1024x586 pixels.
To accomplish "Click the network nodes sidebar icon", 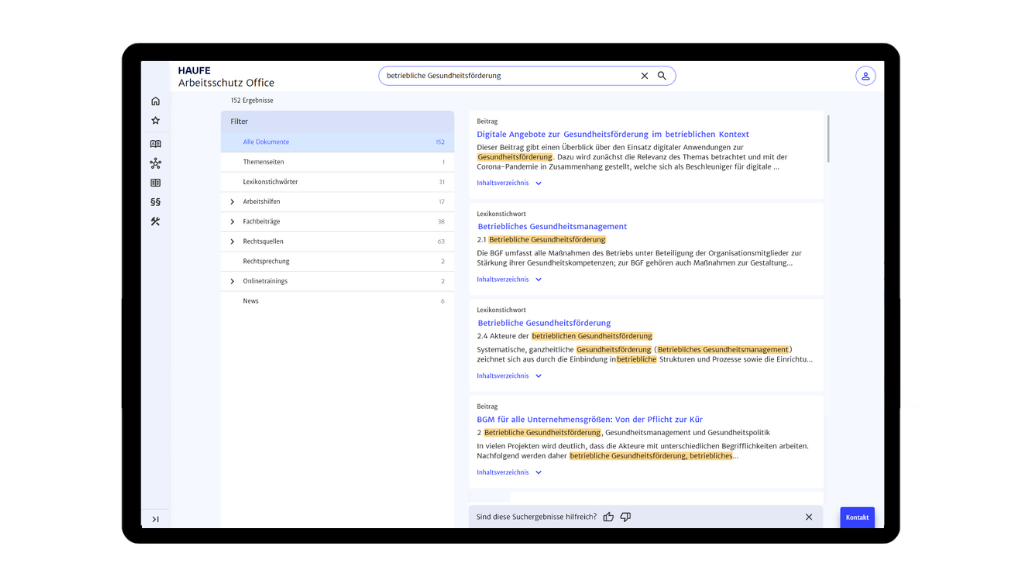I will pyautogui.click(x=155, y=163).
